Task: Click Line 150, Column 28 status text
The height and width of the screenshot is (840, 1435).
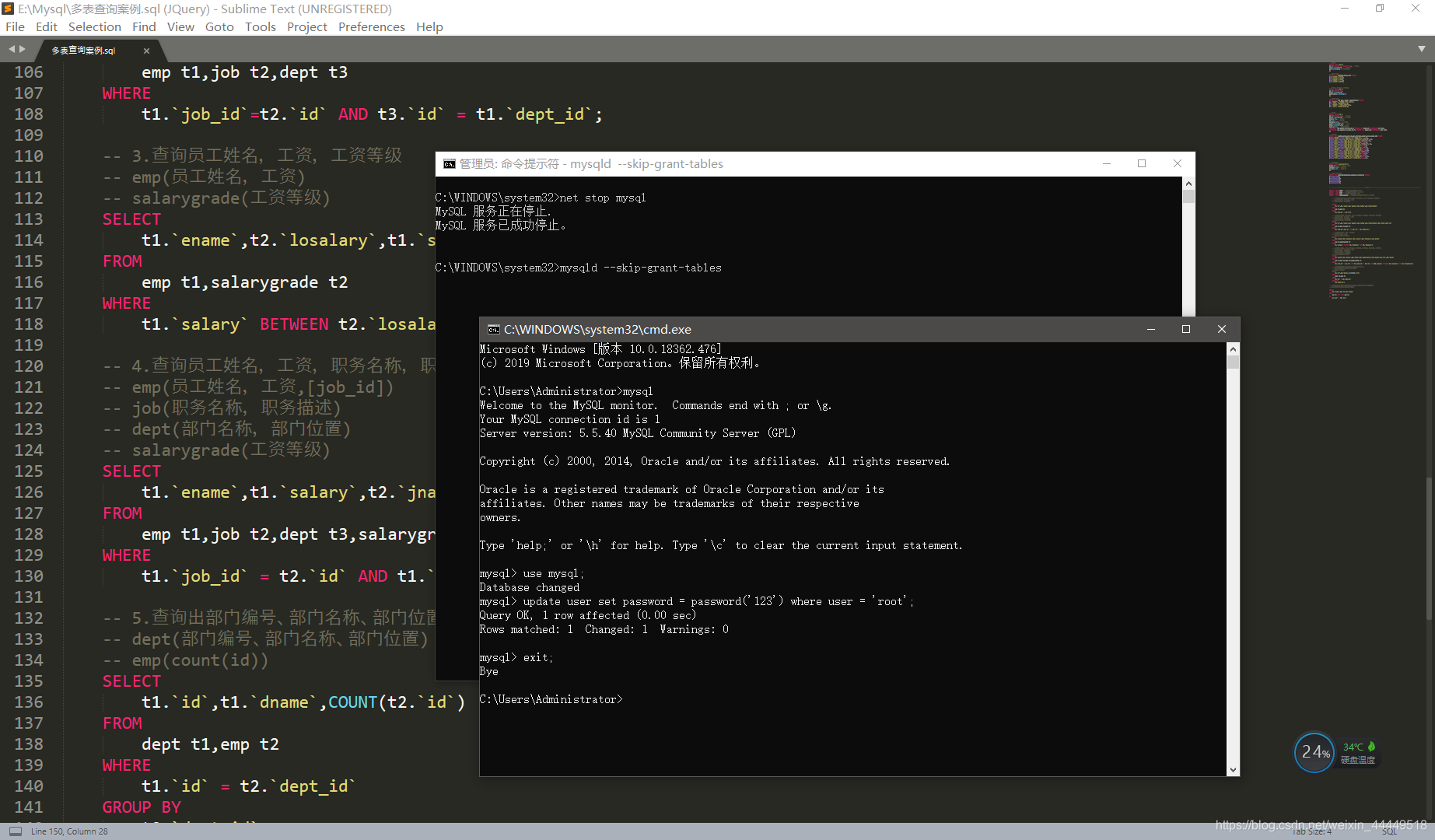Action: coord(69,831)
